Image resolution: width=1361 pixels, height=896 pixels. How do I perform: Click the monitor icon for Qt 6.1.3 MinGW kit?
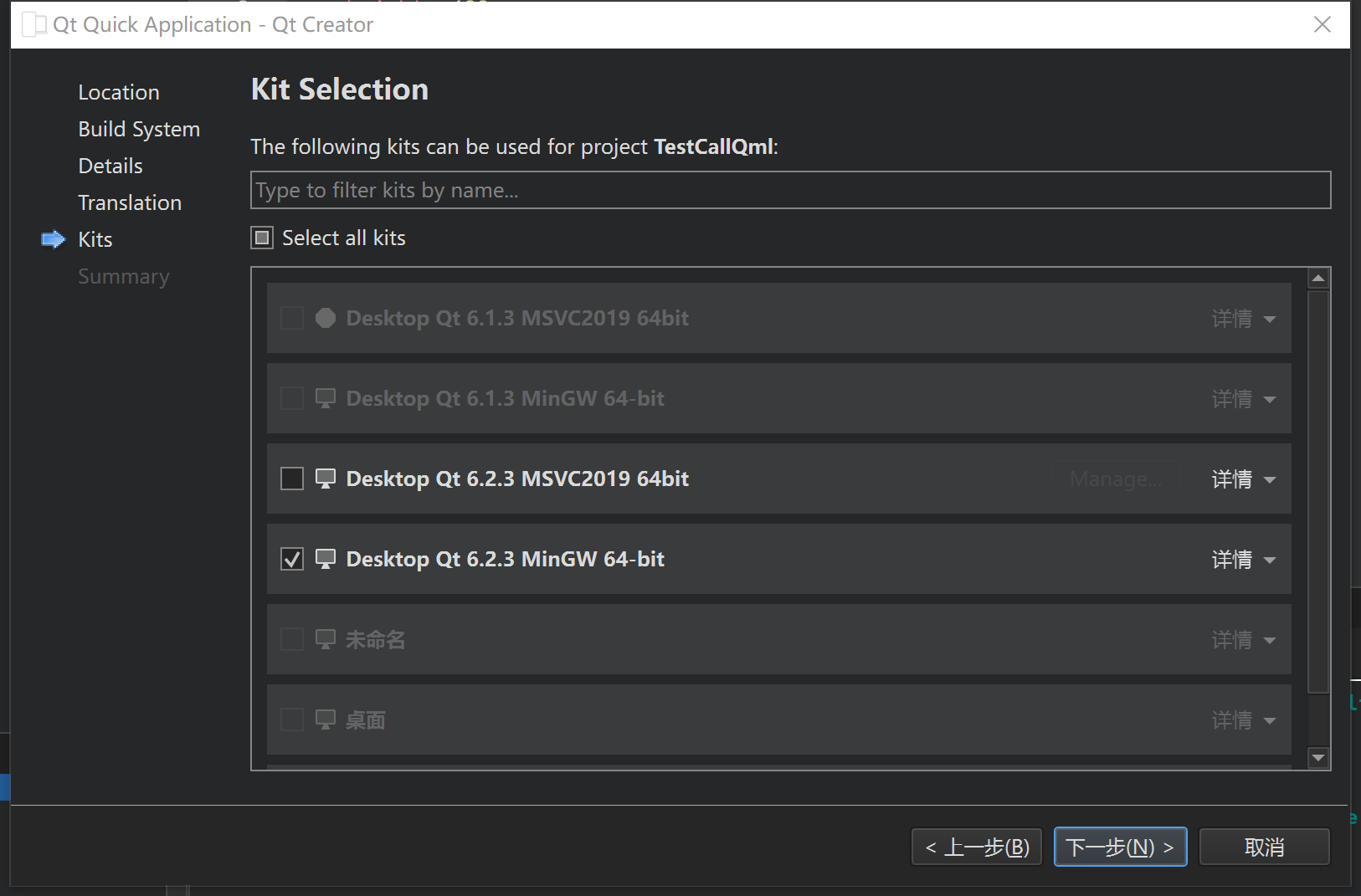click(326, 397)
